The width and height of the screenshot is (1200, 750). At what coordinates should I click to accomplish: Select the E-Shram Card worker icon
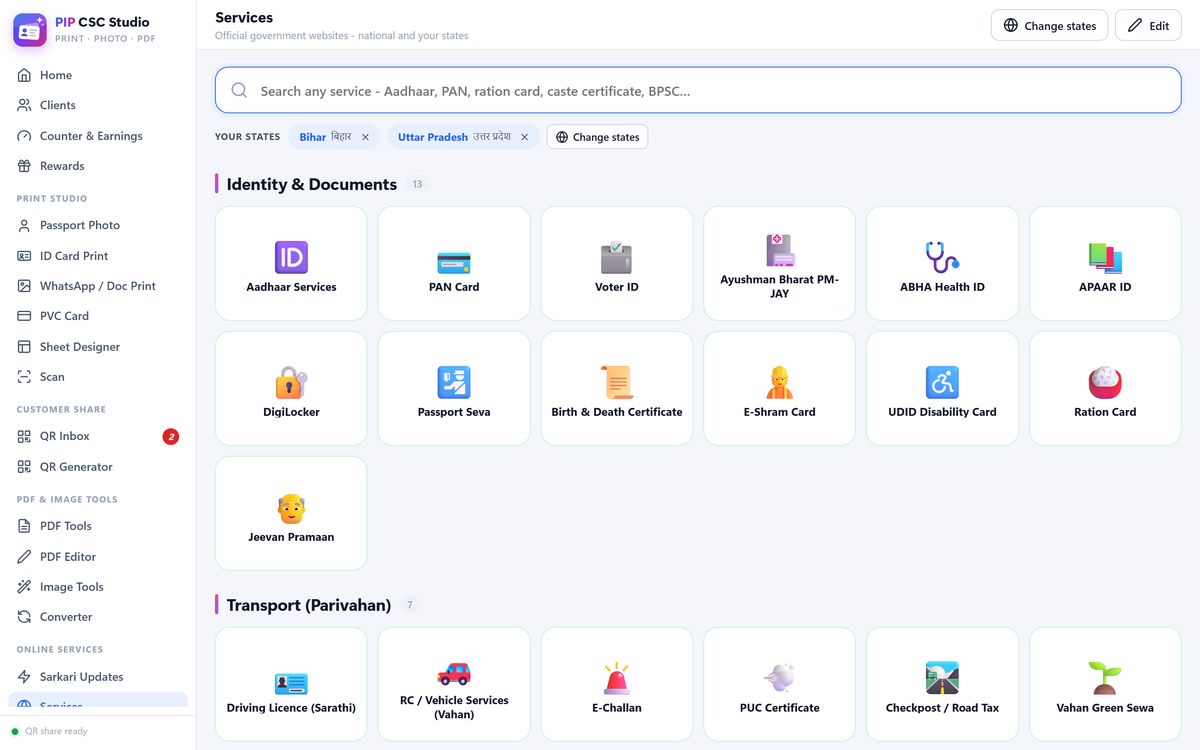[780, 383]
